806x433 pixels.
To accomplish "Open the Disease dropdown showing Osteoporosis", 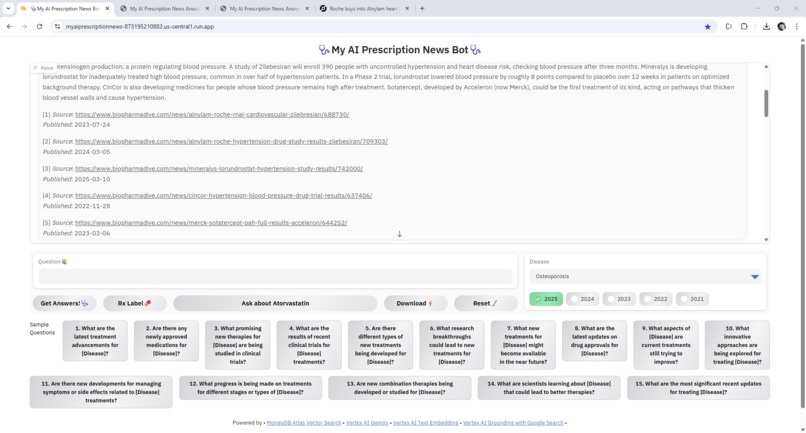I will [x=646, y=276].
